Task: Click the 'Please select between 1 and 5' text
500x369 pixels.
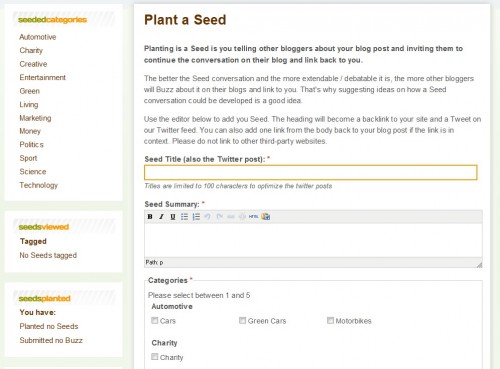Action: click(199, 295)
